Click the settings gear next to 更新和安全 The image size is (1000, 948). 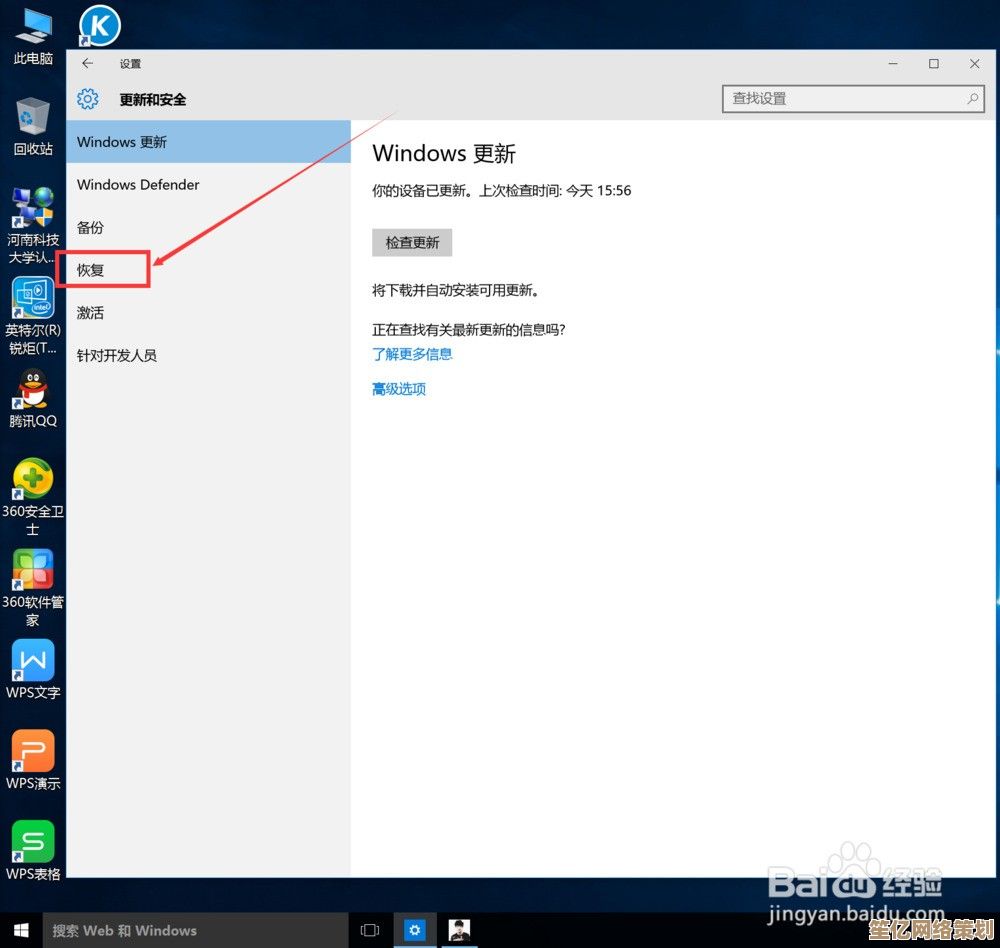coord(87,99)
